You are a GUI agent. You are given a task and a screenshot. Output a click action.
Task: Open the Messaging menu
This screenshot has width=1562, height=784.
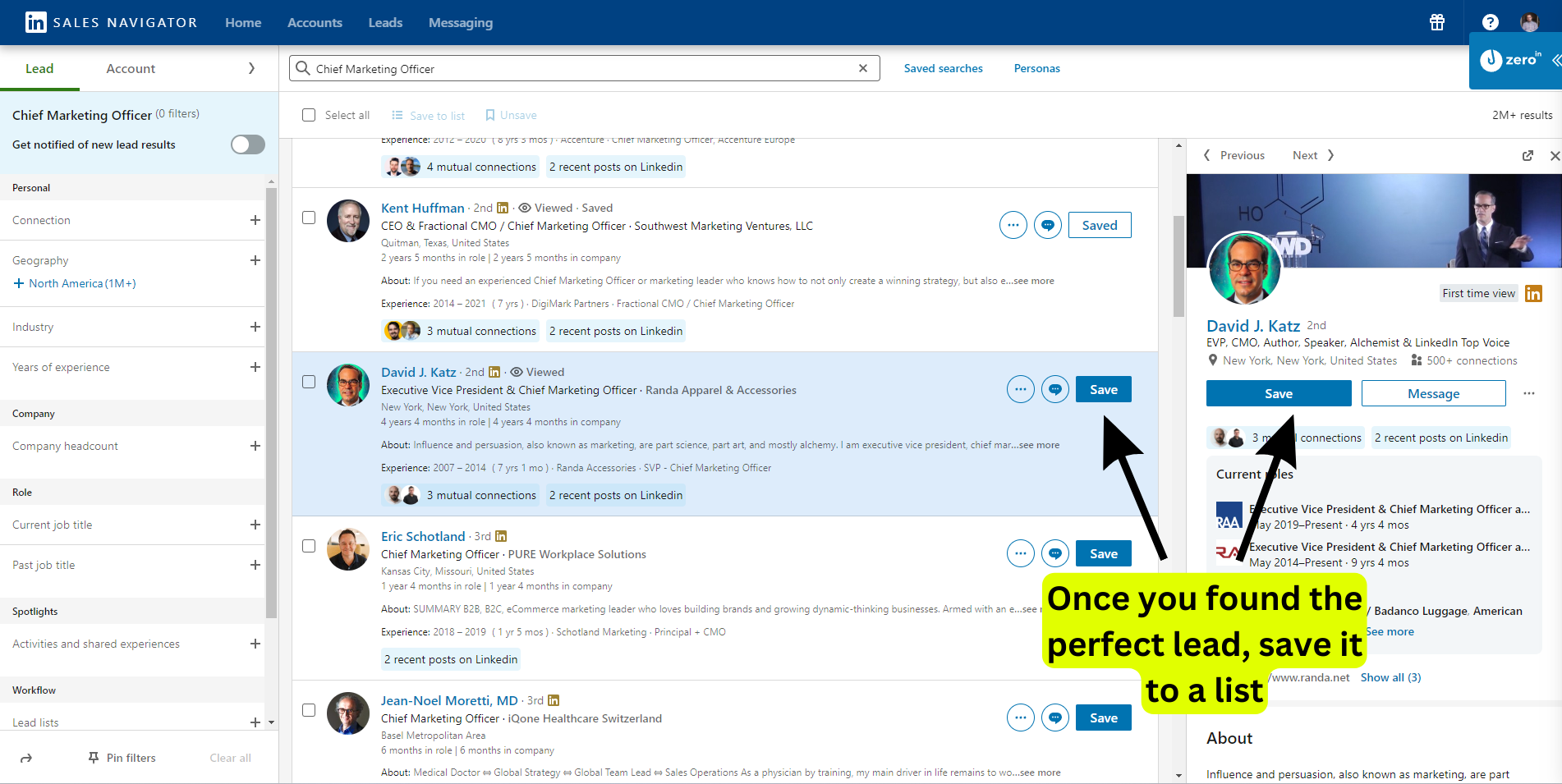coord(461,22)
